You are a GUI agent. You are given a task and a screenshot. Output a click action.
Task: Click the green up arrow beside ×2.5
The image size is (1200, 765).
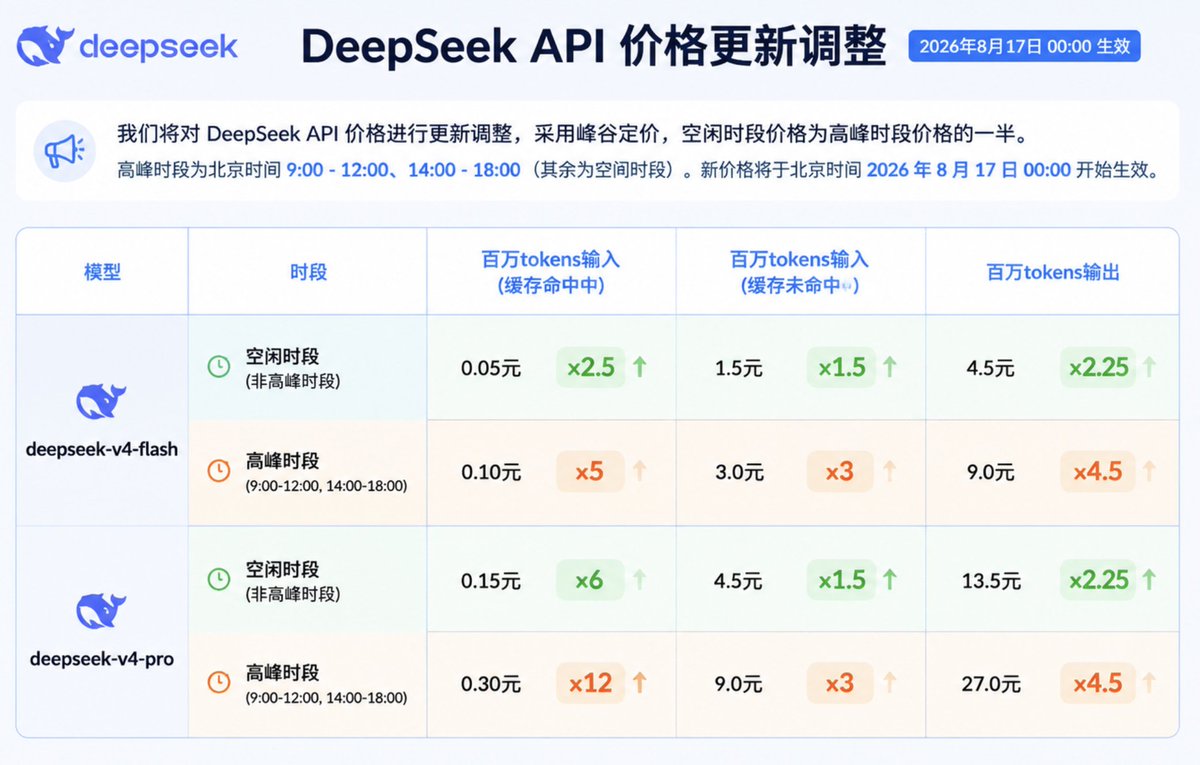[x=640, y=367]
